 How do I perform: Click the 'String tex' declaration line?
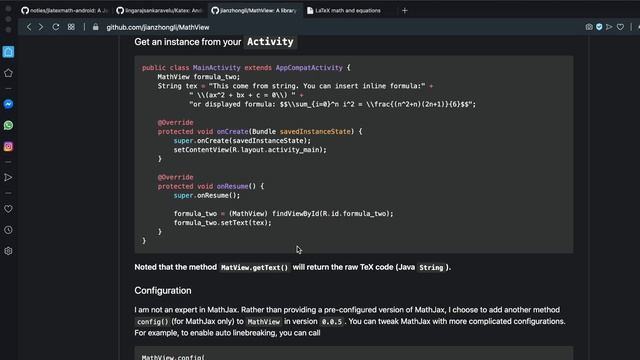(x=296, y=86)
